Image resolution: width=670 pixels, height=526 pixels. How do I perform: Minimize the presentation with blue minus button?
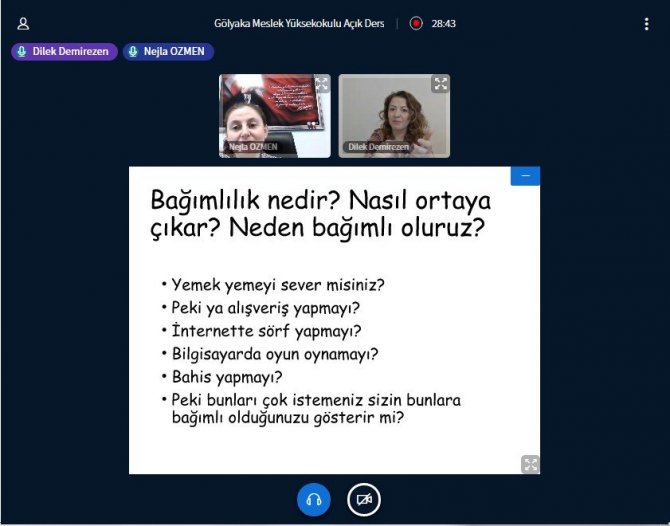click(x=525, y=175)
